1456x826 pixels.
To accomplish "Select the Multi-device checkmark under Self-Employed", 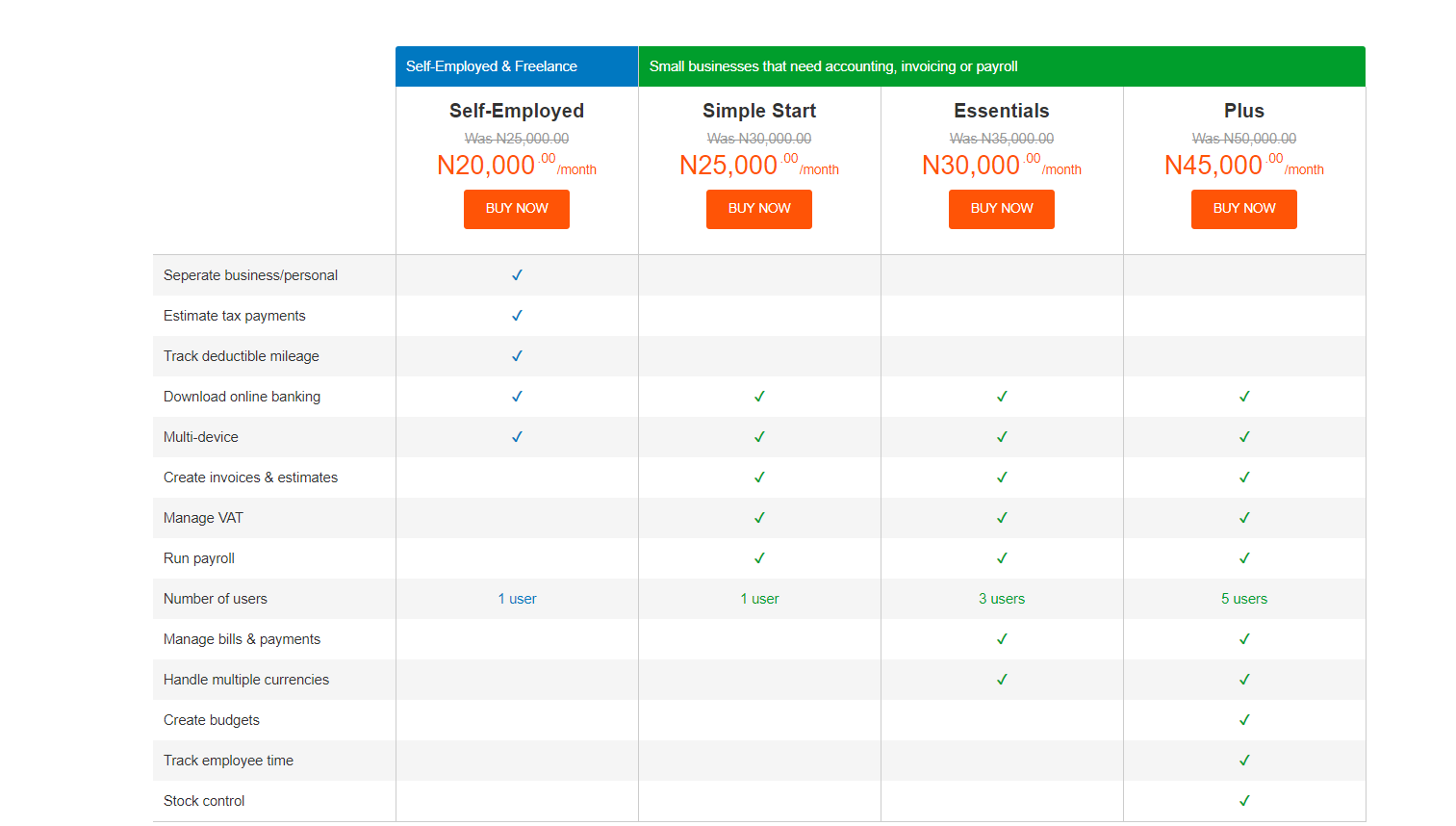I will click(517, 436).
